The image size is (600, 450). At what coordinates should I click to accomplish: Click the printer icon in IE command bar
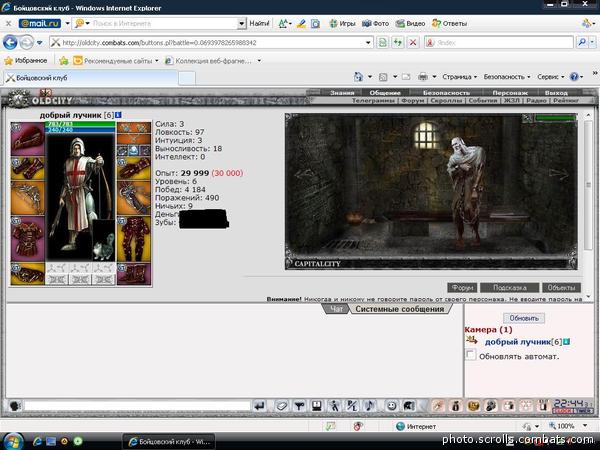423,77
